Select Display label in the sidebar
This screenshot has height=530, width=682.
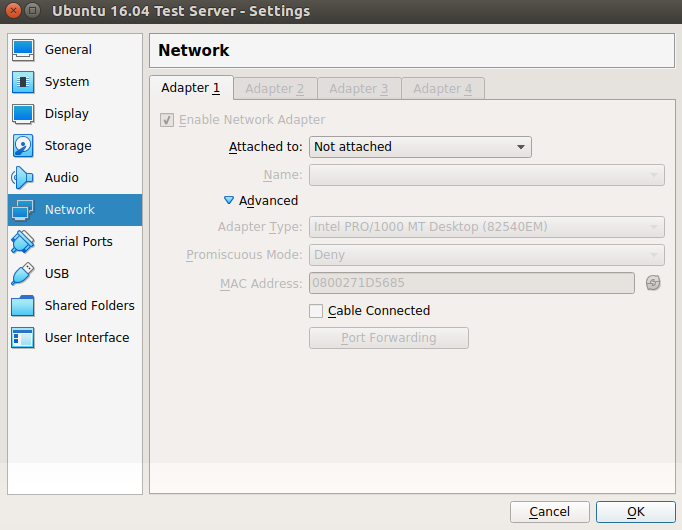click(67, 113)
